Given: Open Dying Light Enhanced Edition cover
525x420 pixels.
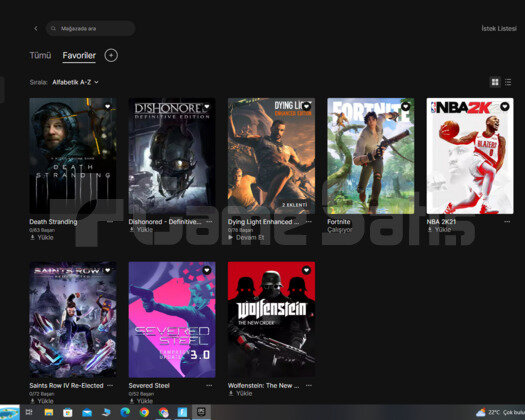Looking at the screenshot, I should pyautogui.click(x=271, y=156).
